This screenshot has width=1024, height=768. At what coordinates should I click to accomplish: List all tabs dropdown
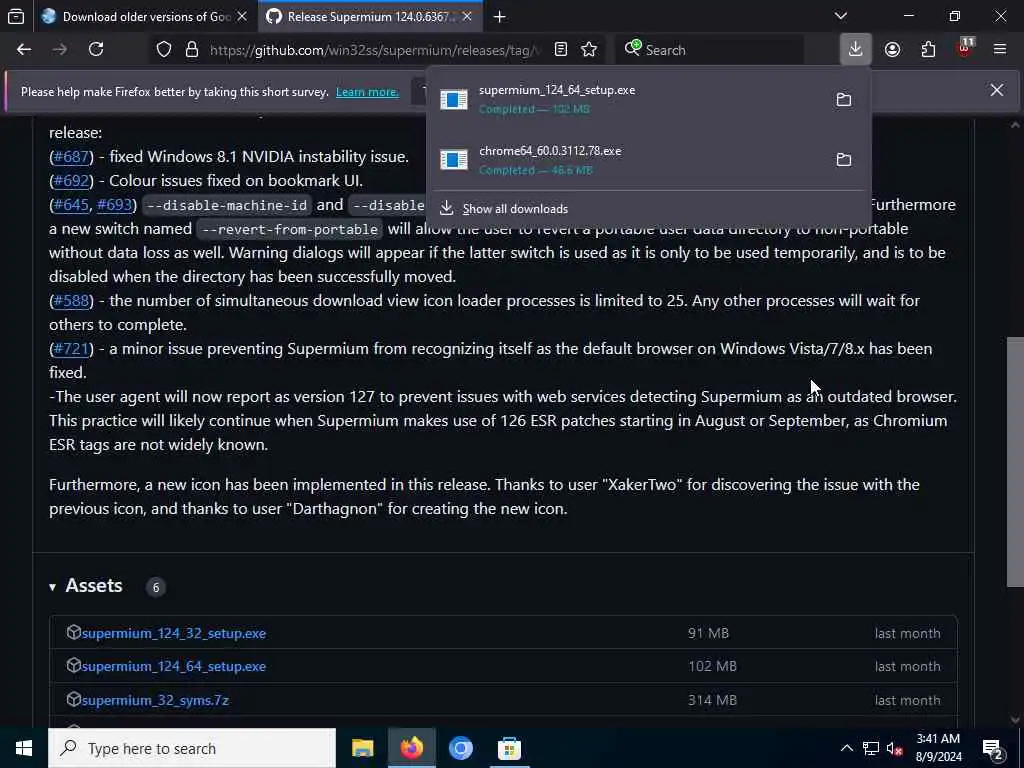pyautogui.click(x=841, y=16)
